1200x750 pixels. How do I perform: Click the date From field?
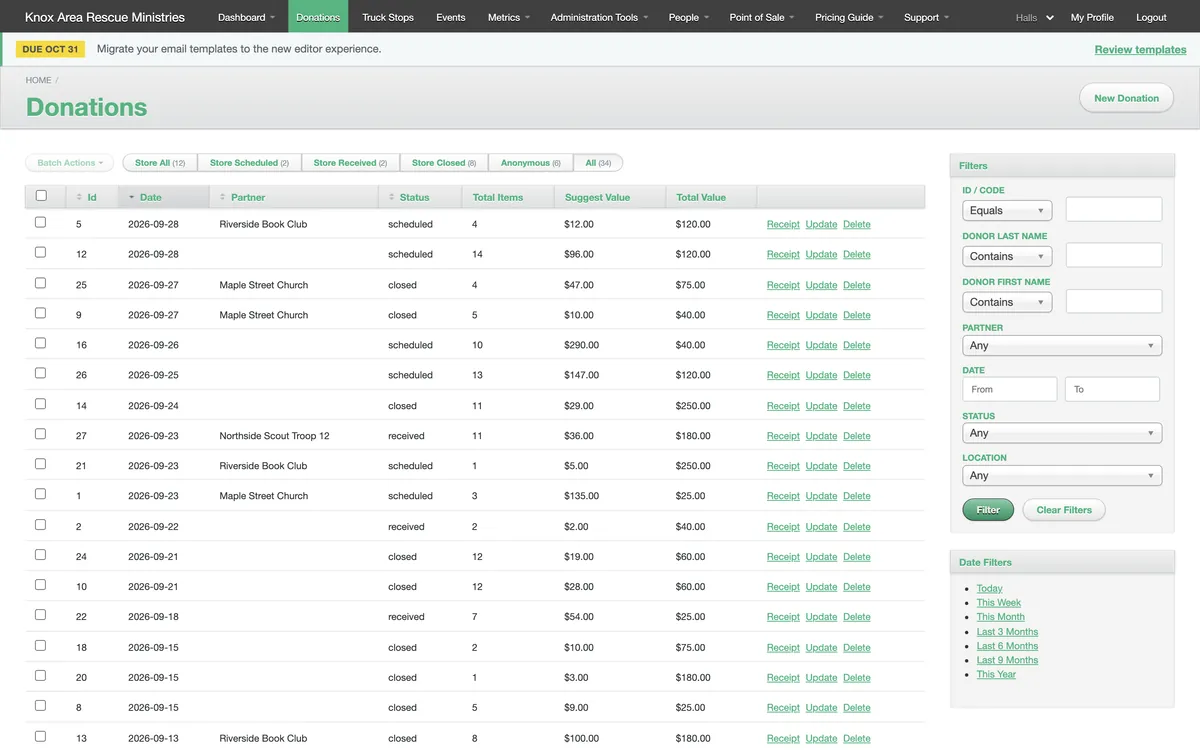(x=1009, y=389)
